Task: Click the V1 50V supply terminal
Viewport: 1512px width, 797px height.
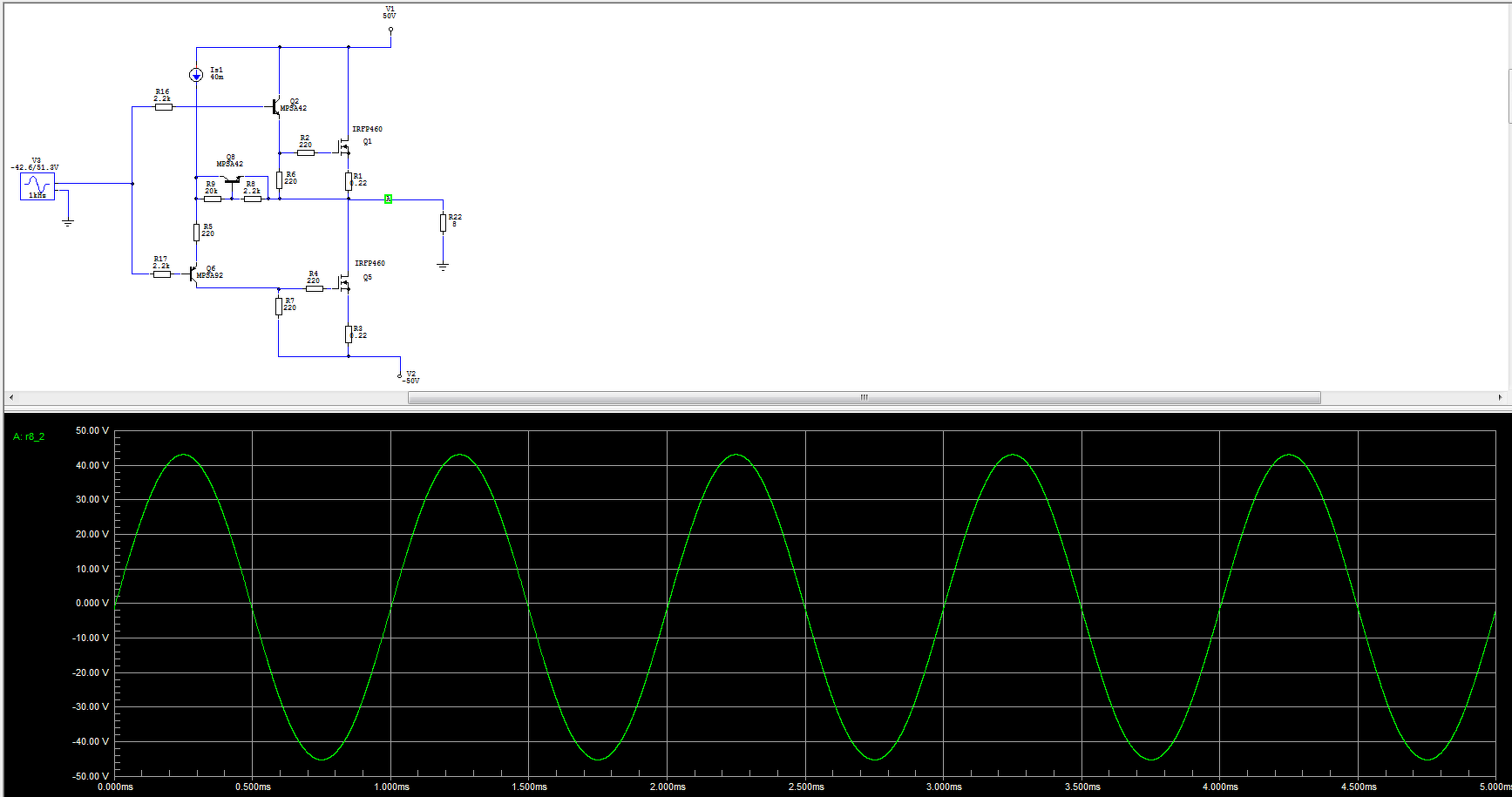Action: point(390,29)
